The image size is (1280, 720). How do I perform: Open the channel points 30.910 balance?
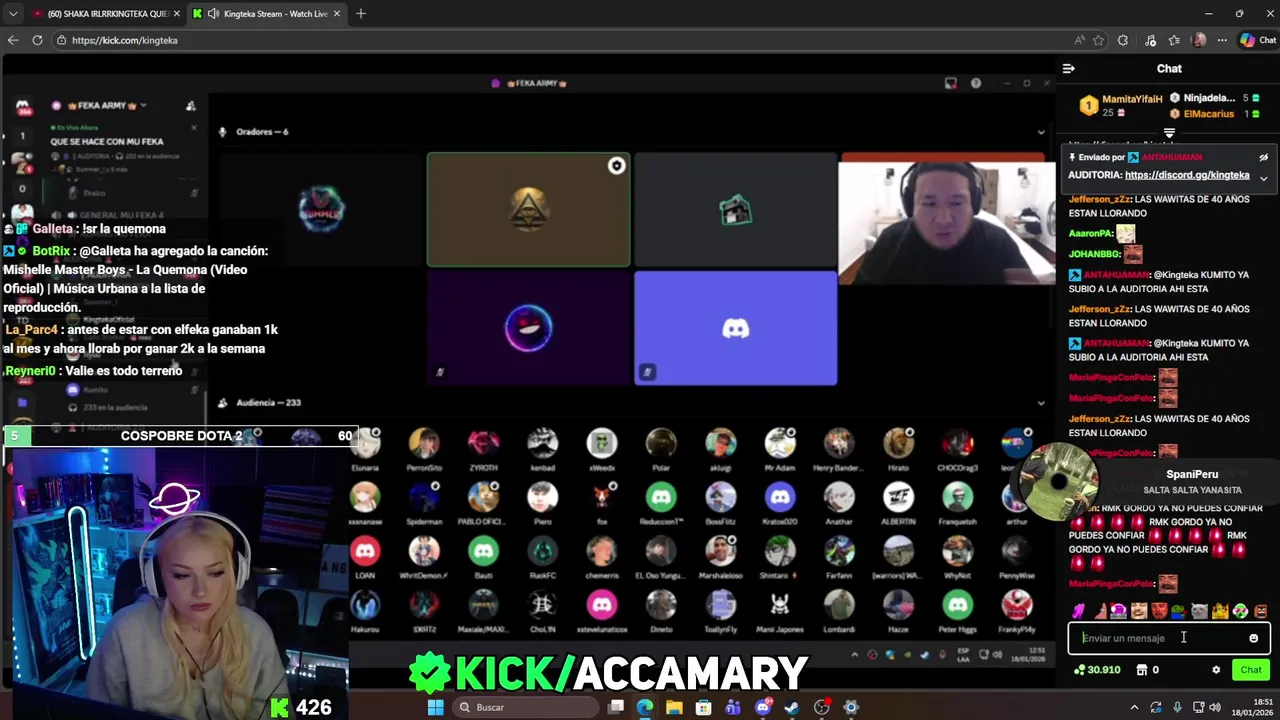tap(1097, 670)
